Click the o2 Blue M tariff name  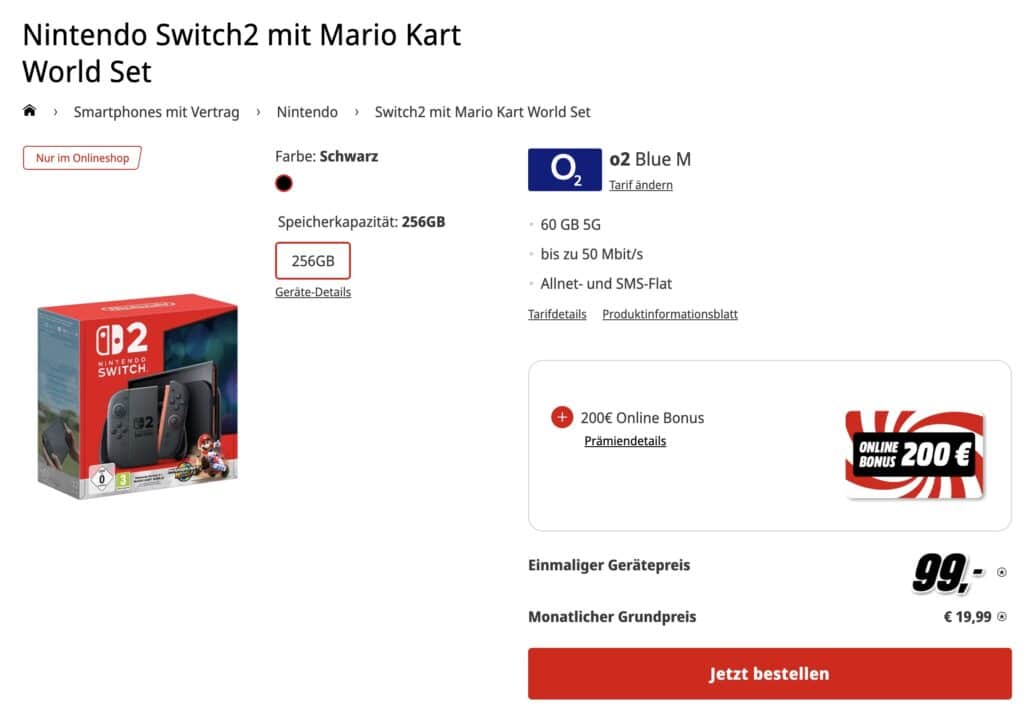click(x=650, y=159)
